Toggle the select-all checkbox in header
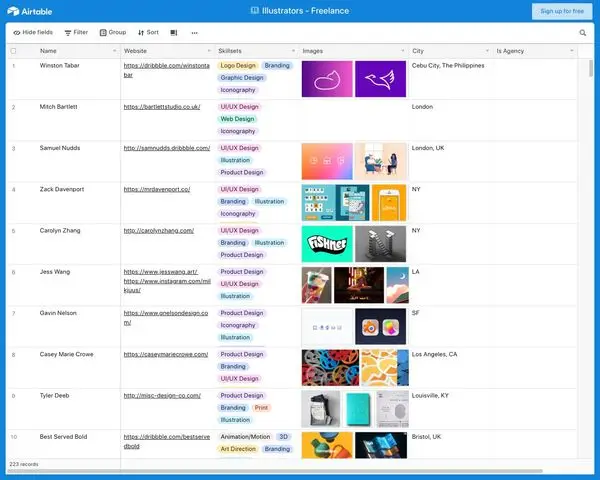This screenshot has height=480, width=600. tap(13, 51)
